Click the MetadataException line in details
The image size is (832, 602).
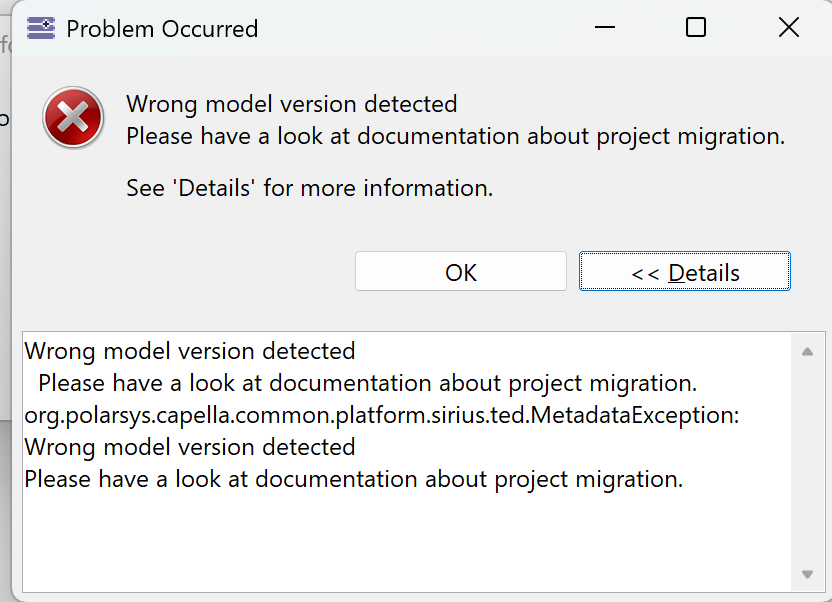pyautogui.click(x=381, y=415)
